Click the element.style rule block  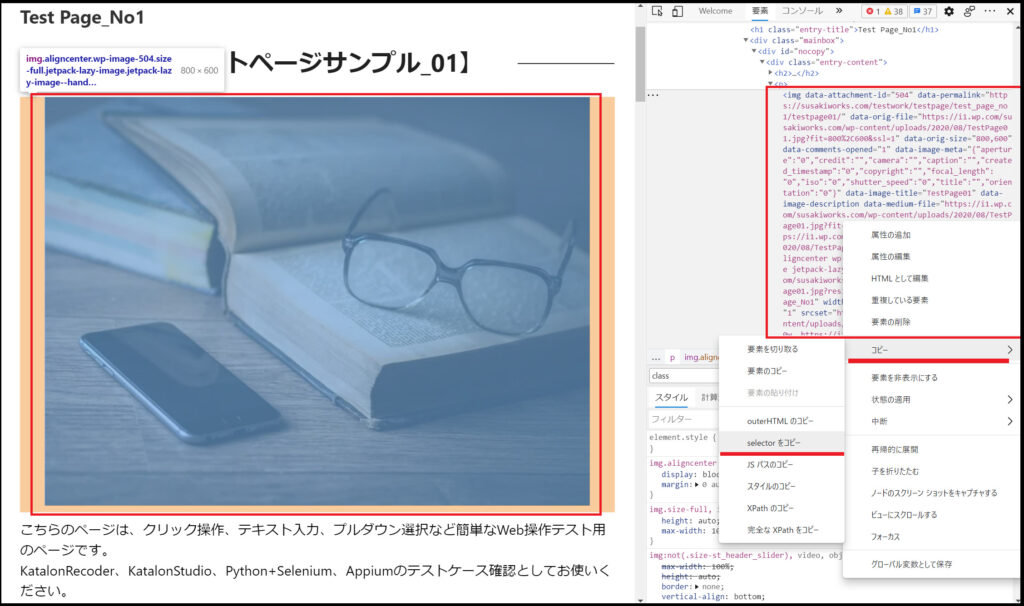click(x=683, y=443)
